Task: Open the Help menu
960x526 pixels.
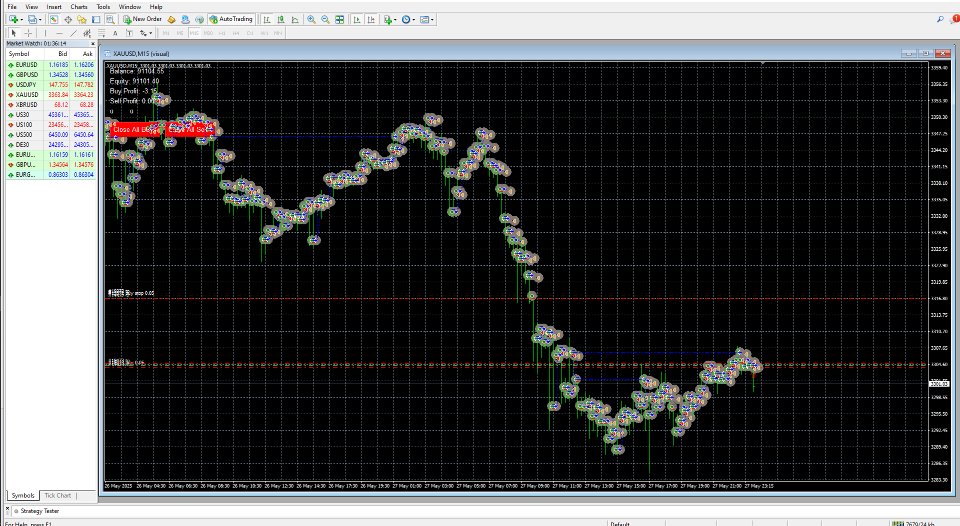Action: click(x=156, y=7)
